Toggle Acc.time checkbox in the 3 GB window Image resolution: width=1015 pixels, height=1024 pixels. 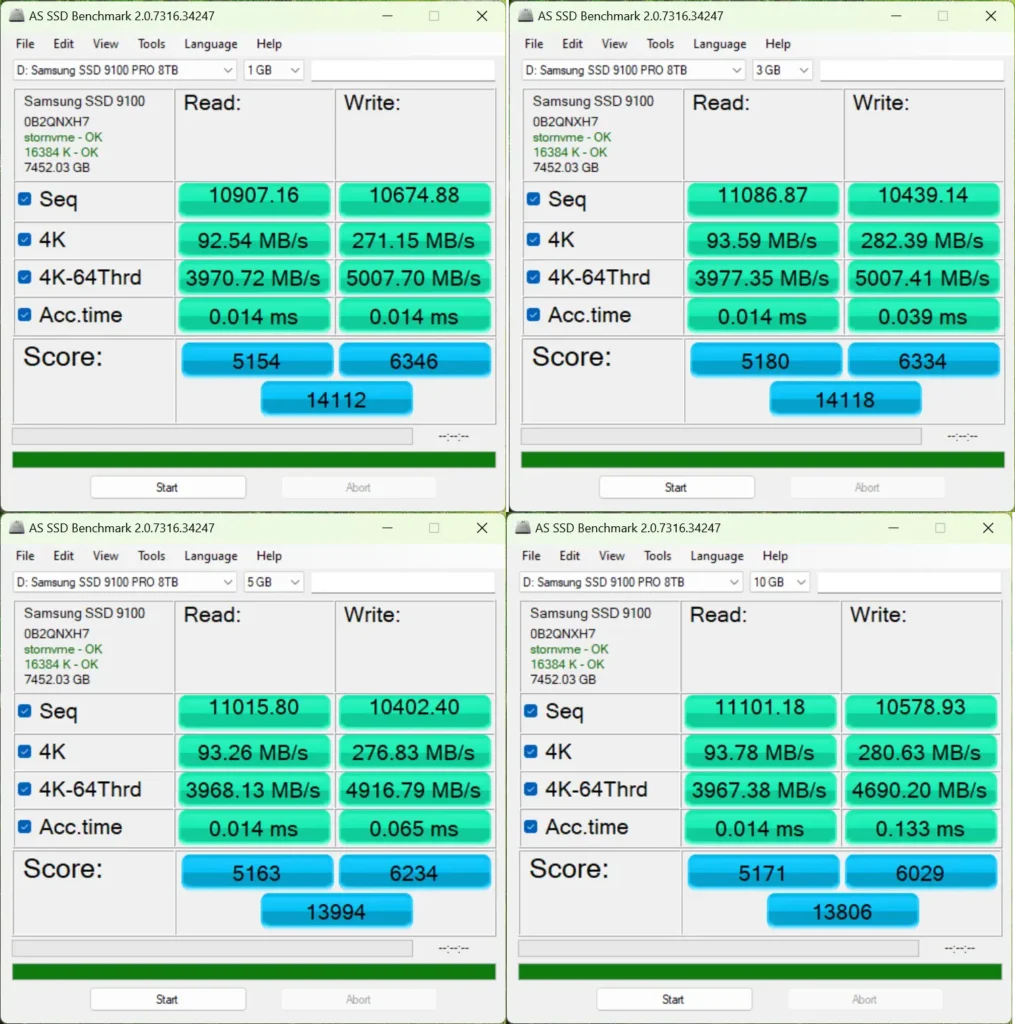[534, 315]
